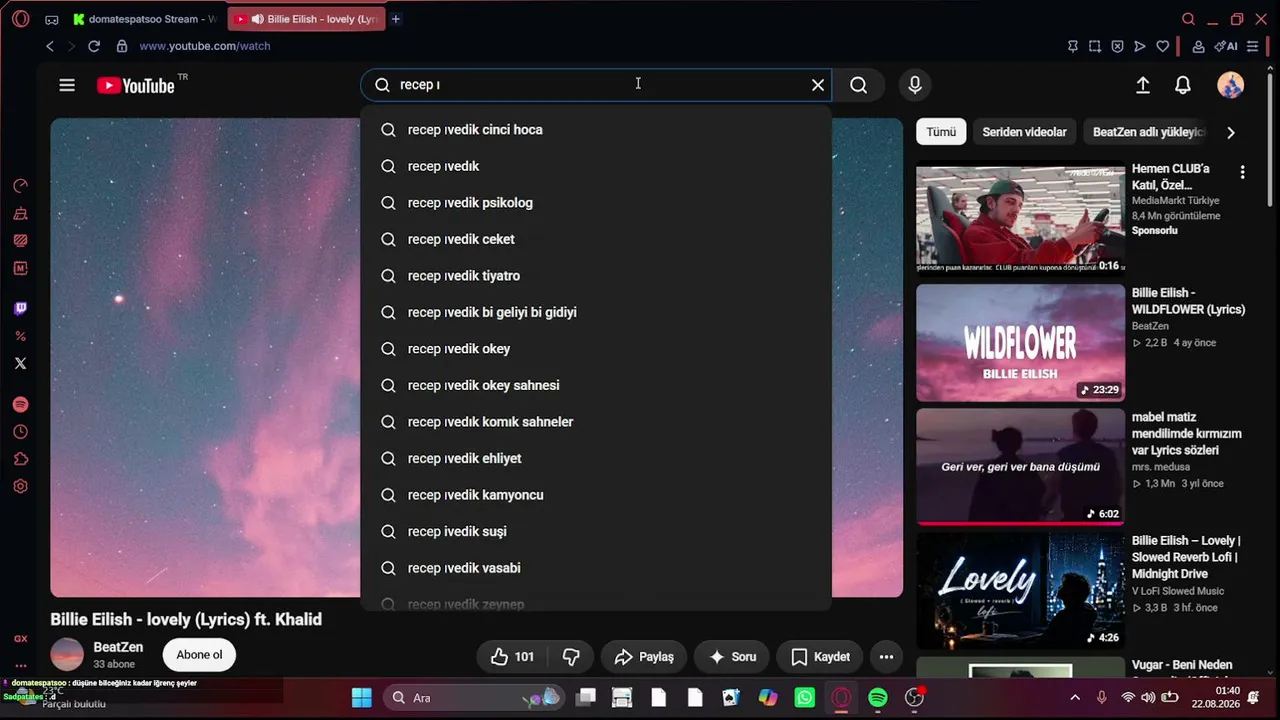Pick suggestion "recep ivedik okey sahnesi"
The image size is (1280, 720).
[x=596, y=385]
